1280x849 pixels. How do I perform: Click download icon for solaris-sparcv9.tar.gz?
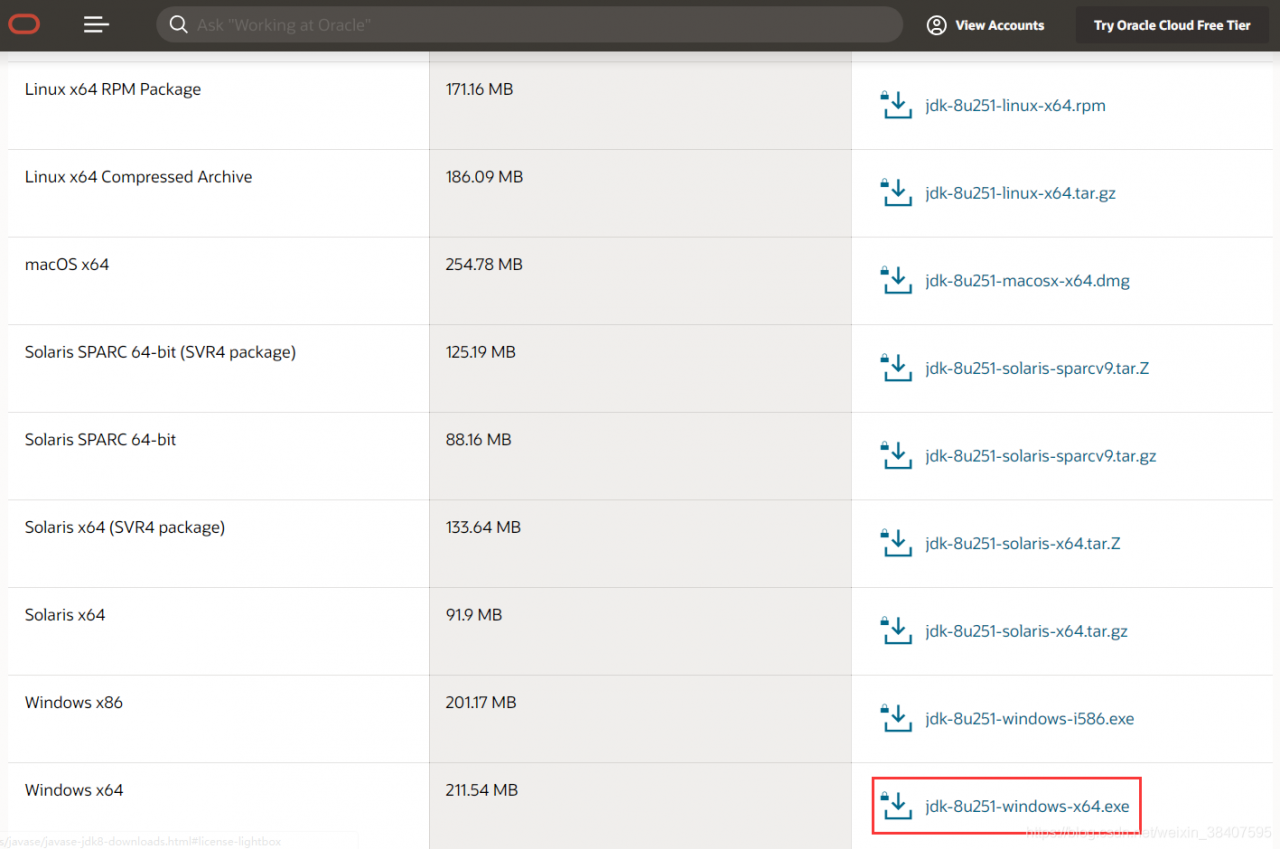point(896,456)
